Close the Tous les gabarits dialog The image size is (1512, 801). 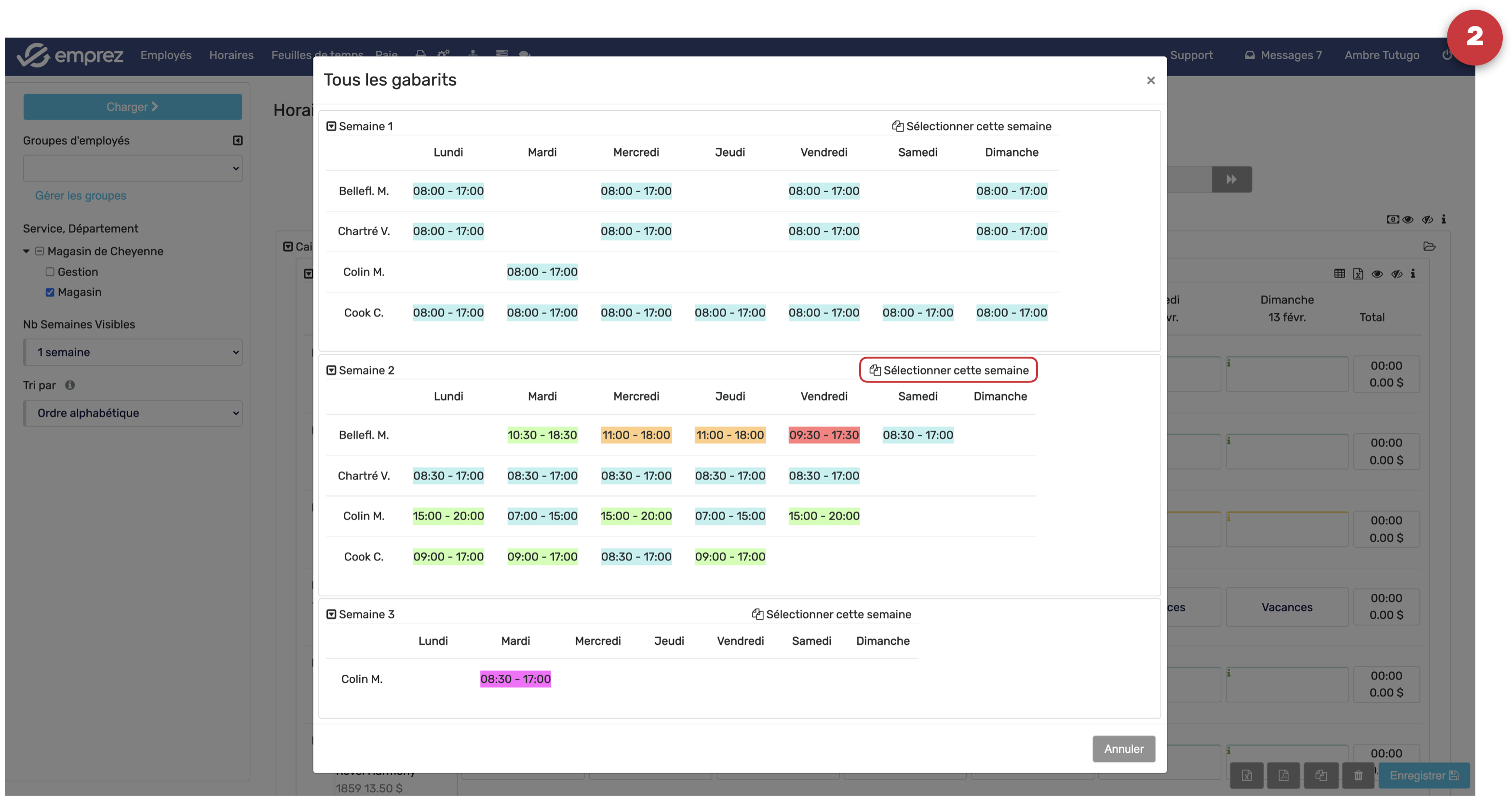point(1150,80)
